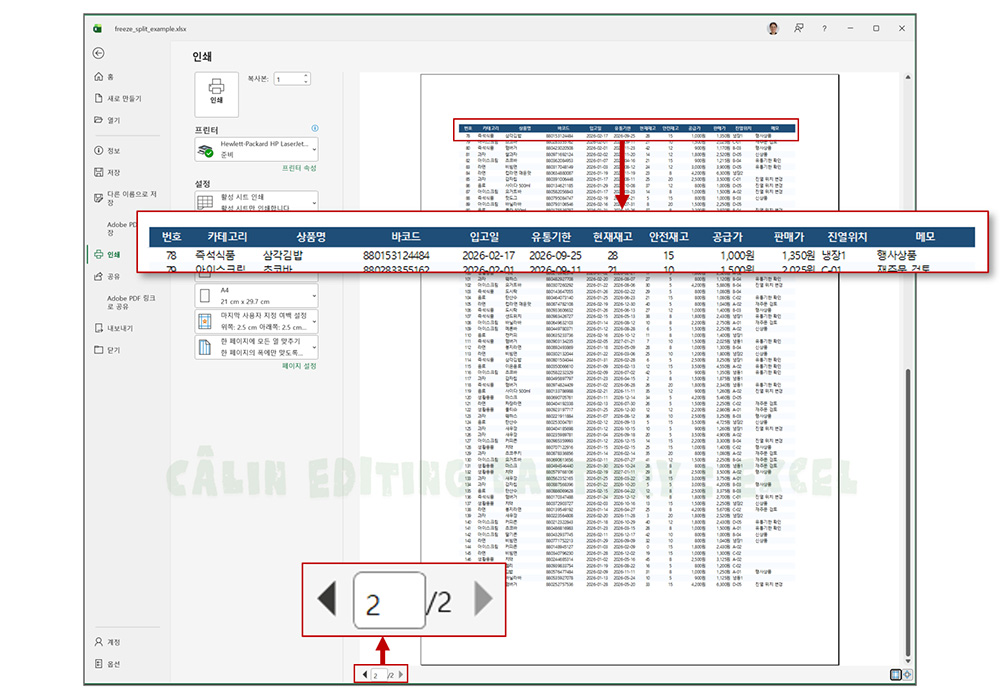Click the preview scrollbar down arrow
Screen dimensions: 1000x690
coord(908,661)
